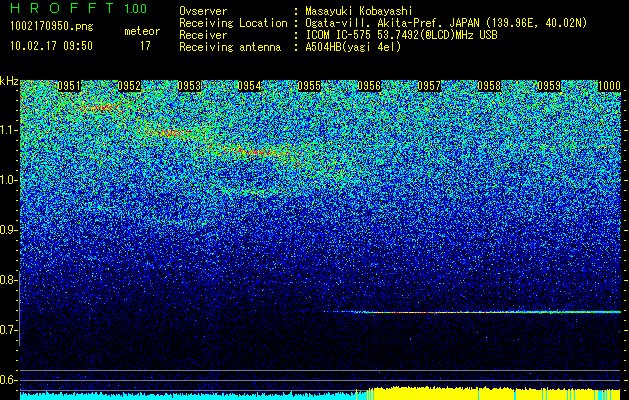Click the 0952 time marker

coord(129,86)
